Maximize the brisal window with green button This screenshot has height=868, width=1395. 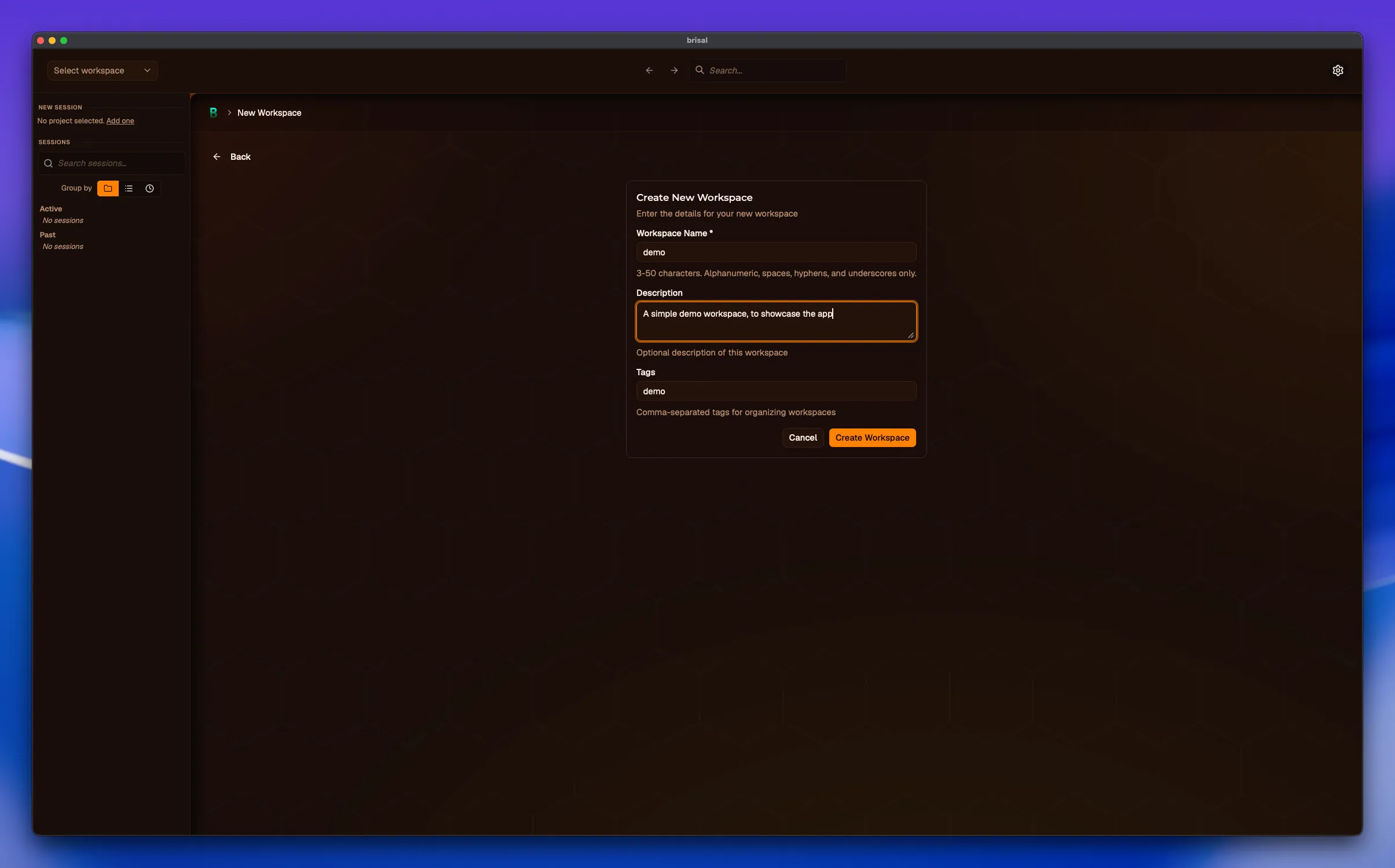[64, 40]
